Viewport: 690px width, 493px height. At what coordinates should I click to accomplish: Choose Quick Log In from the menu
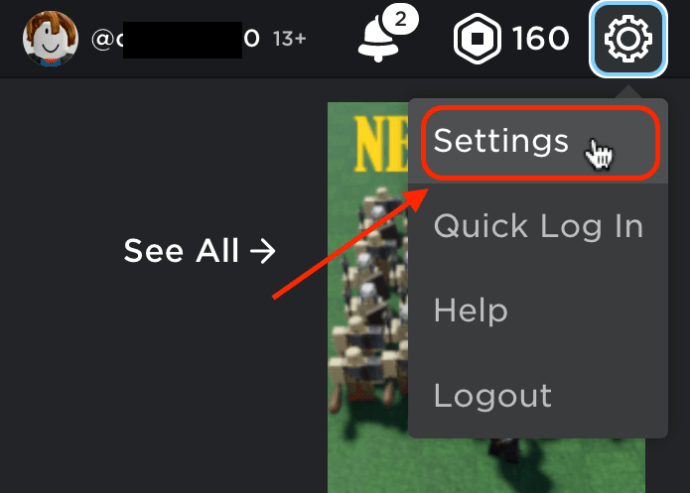pyautogui.click(x=539, y=227)
